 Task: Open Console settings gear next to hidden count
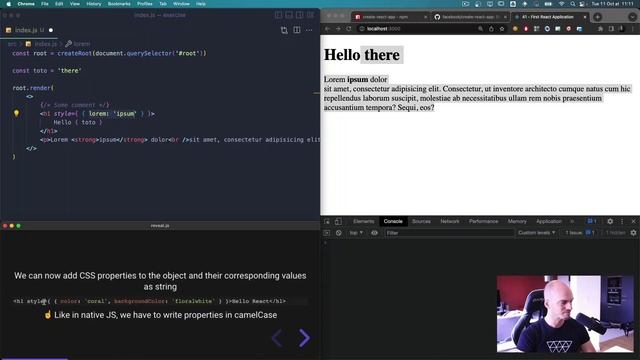(x=633, y=233)
